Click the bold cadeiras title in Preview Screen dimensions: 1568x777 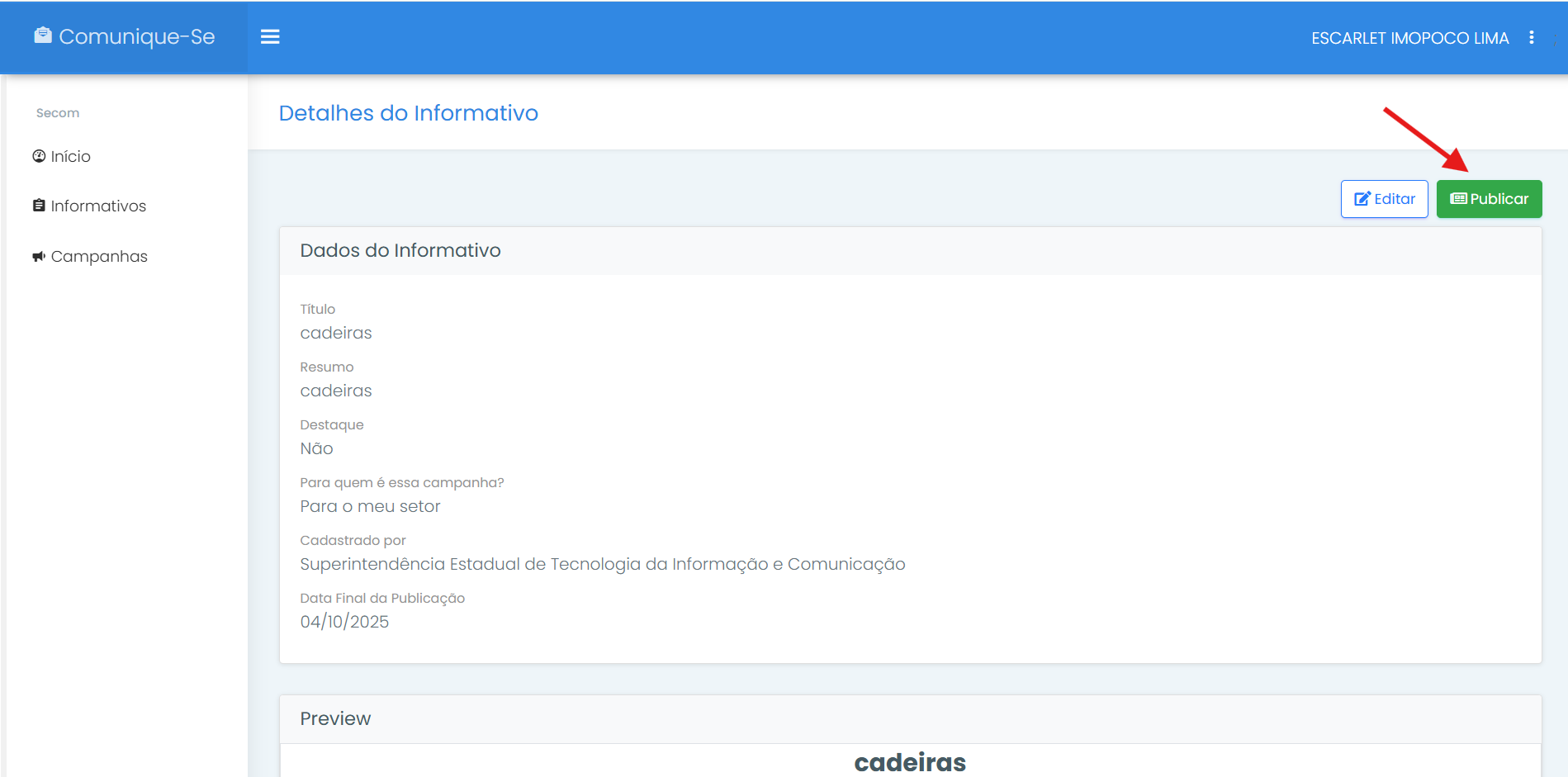909,762
